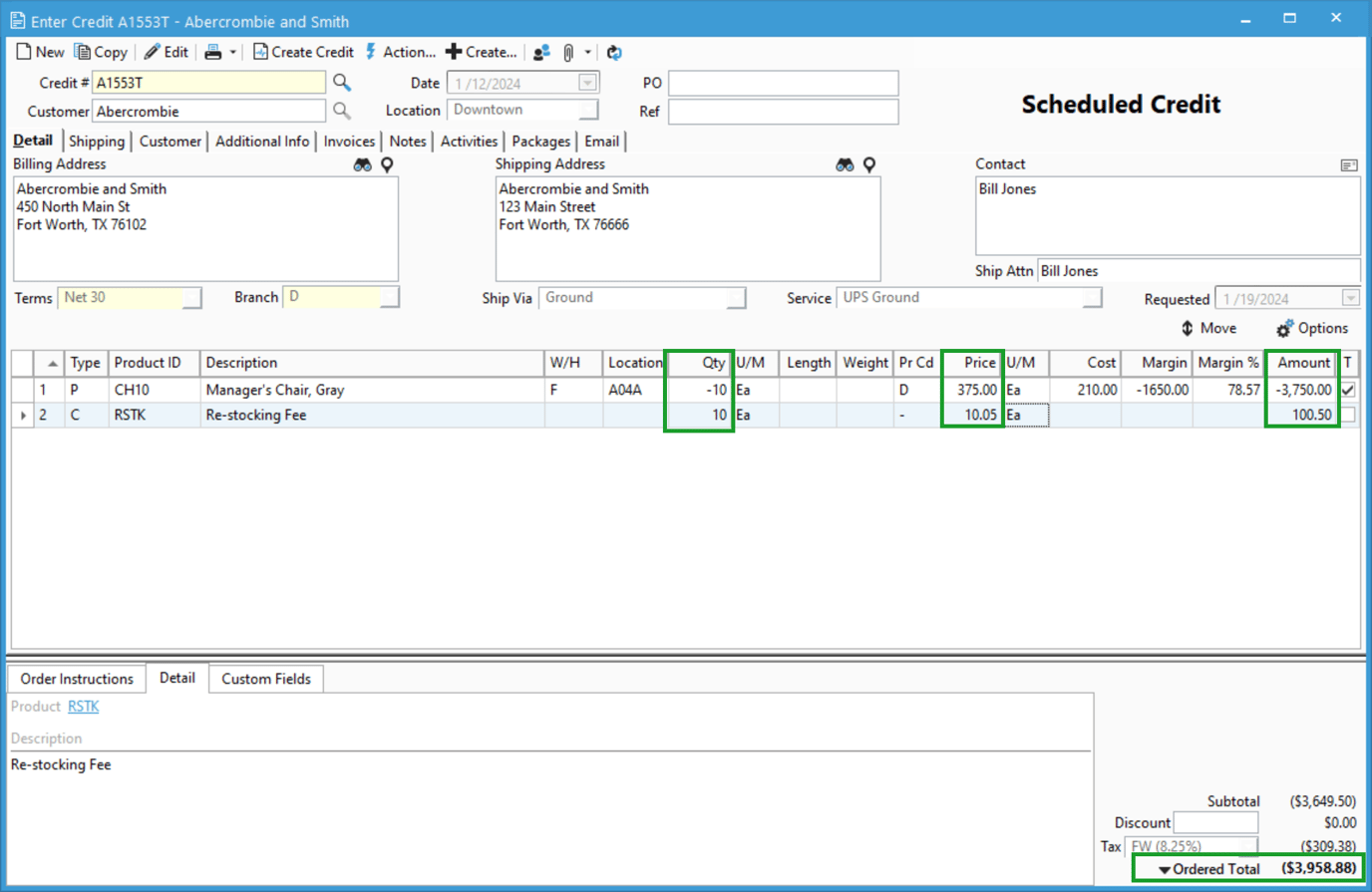Click the New document toolbar button
The height and width of the screenshot is (892, 1372).
point(40,52)
